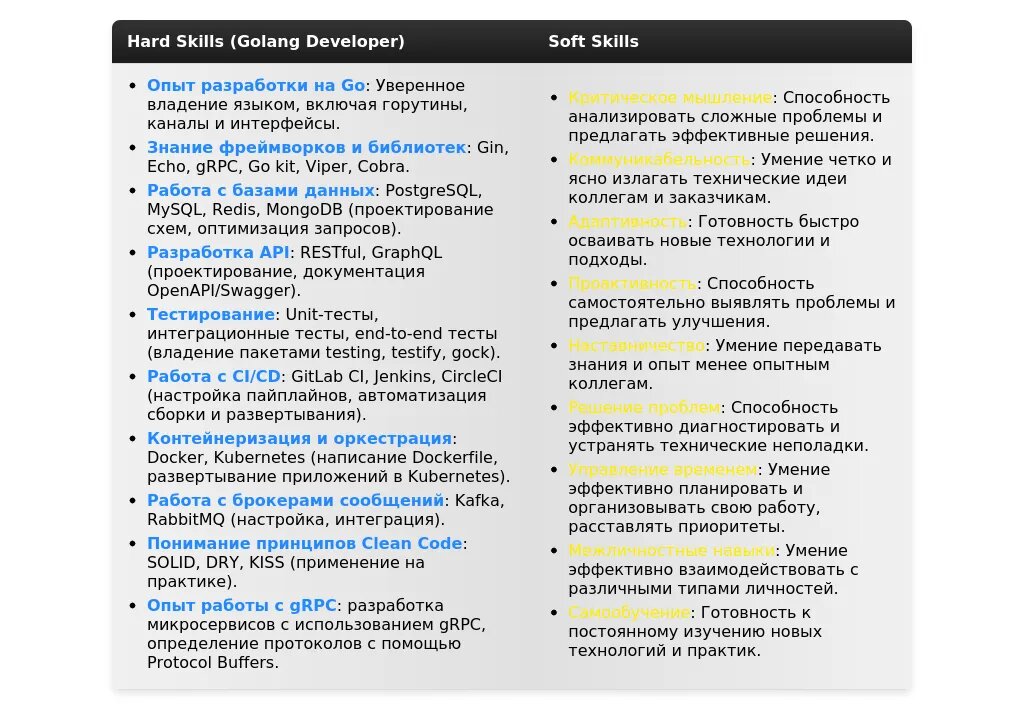1024x710 pixels.
Task: Click 'анализировать сложные проблемы и' line
Action: pyautogui.click(x=725, y=117)
